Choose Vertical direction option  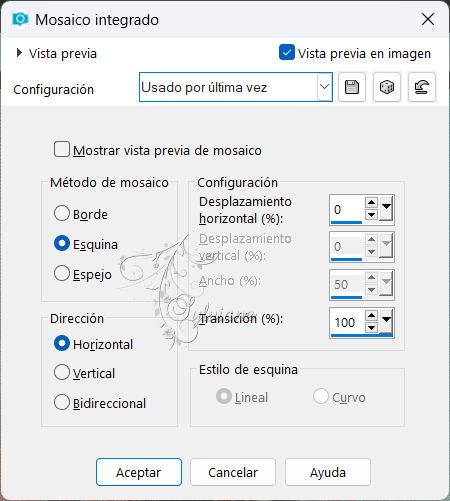tap(62, 372)
